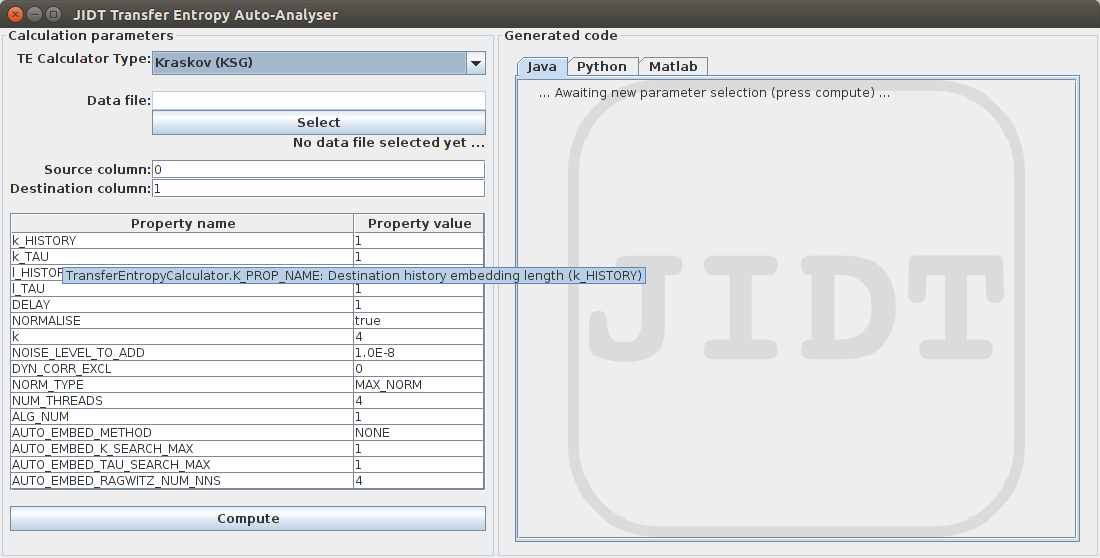Maximize the JIDT window
The width and height of the screenshot is (1100, 558).
pos(53,14)
